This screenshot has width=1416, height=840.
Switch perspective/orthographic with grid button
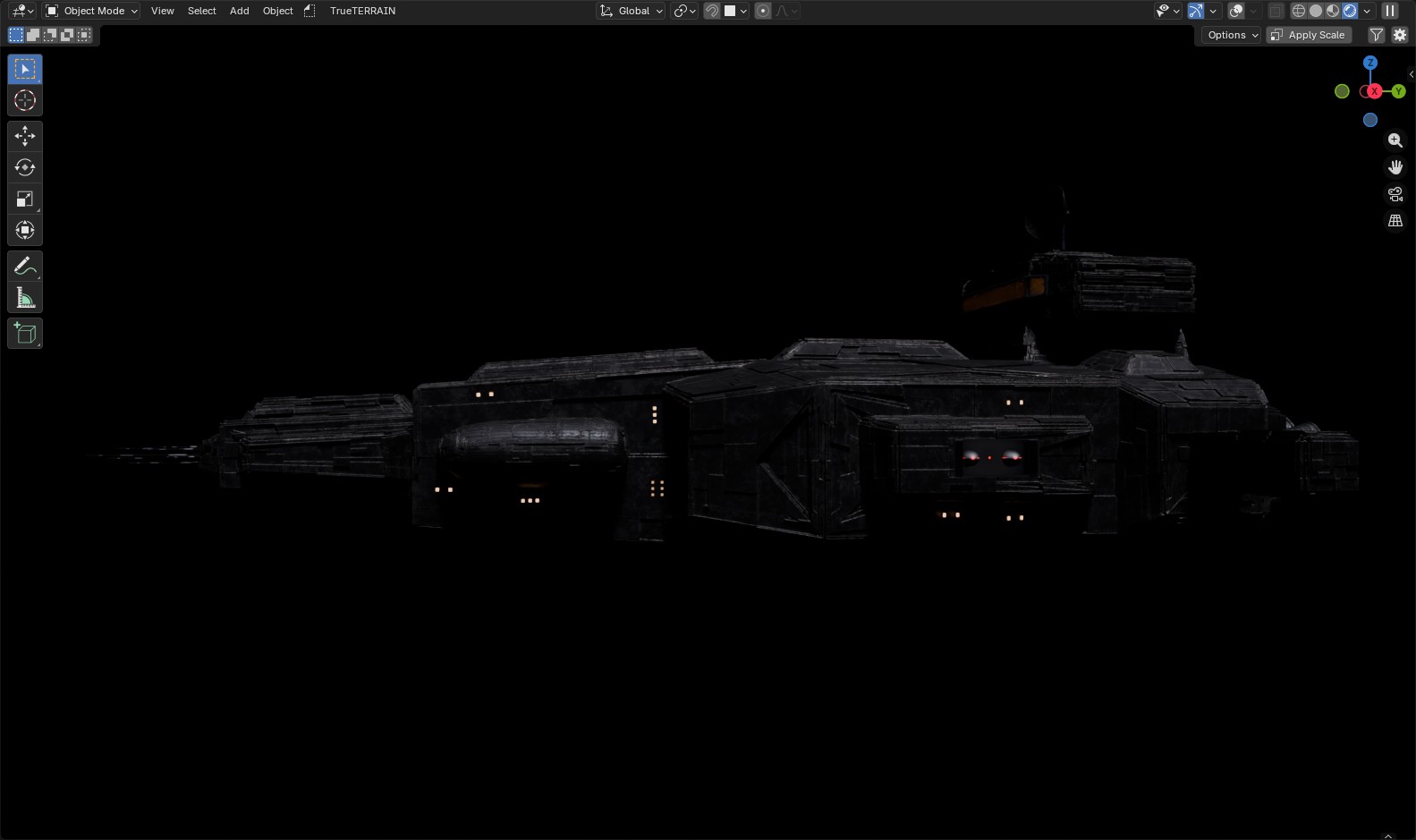click(1395, 221)
